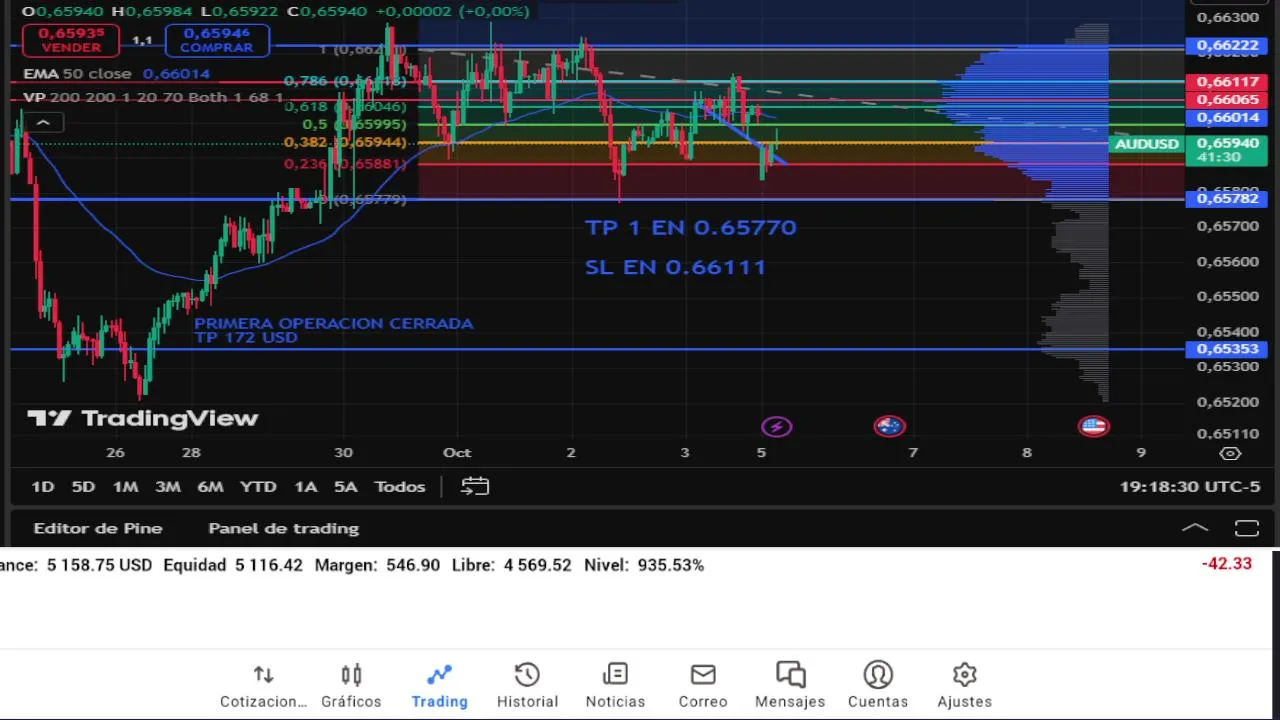Image resolution: width=1280 pixels, height=720 pixels.
Task: Click the 0,382 Fibonacci level label
Action: (344, 143)
